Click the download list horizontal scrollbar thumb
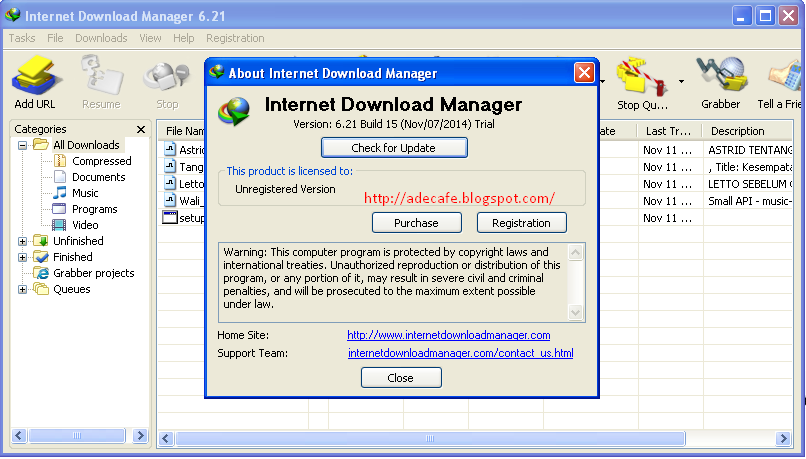Image resolution: width=806 pixels, height=459 pixels. click(430, 438)
